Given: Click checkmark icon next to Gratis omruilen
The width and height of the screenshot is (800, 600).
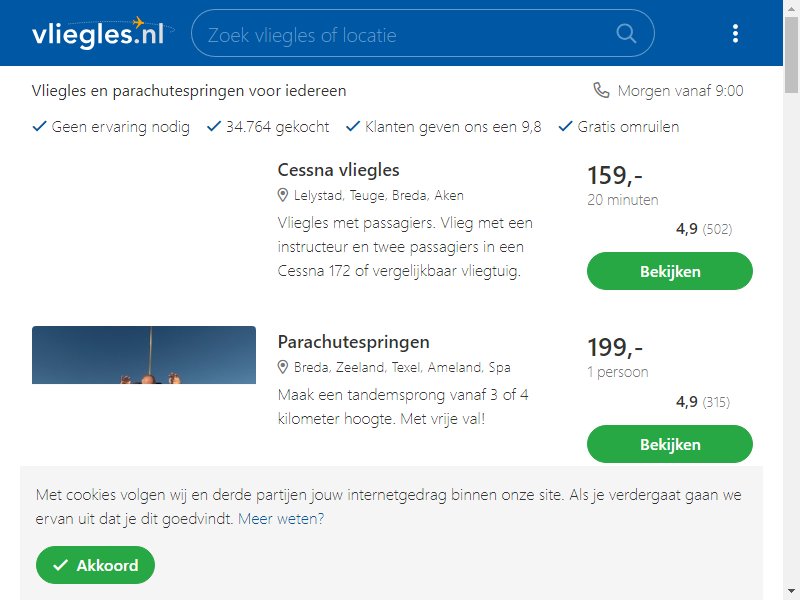Looking at the screenshot, I should pos(565,127).
